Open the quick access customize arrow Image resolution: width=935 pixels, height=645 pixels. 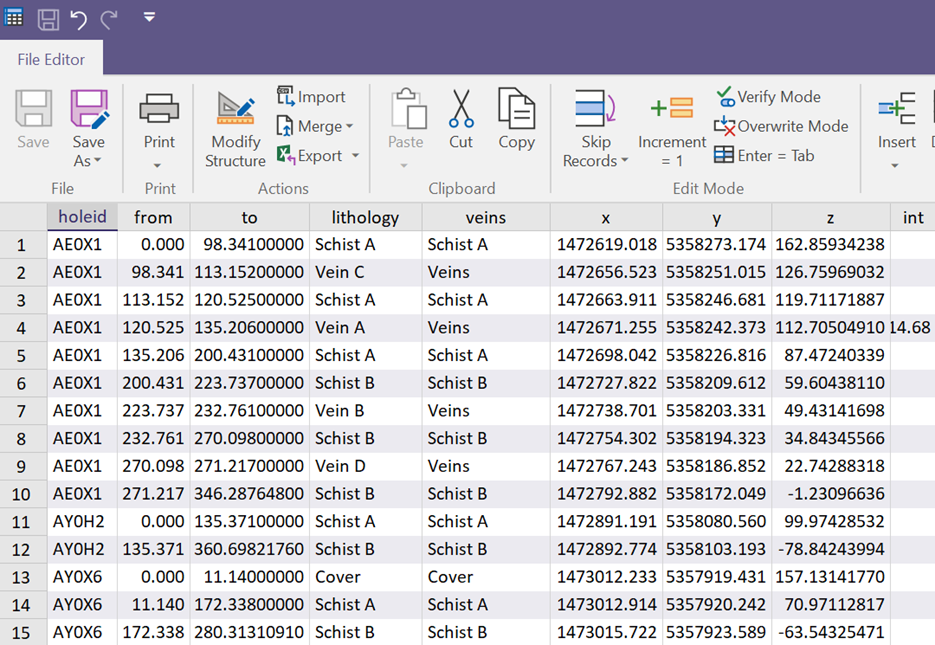click(x=149, y=17)
